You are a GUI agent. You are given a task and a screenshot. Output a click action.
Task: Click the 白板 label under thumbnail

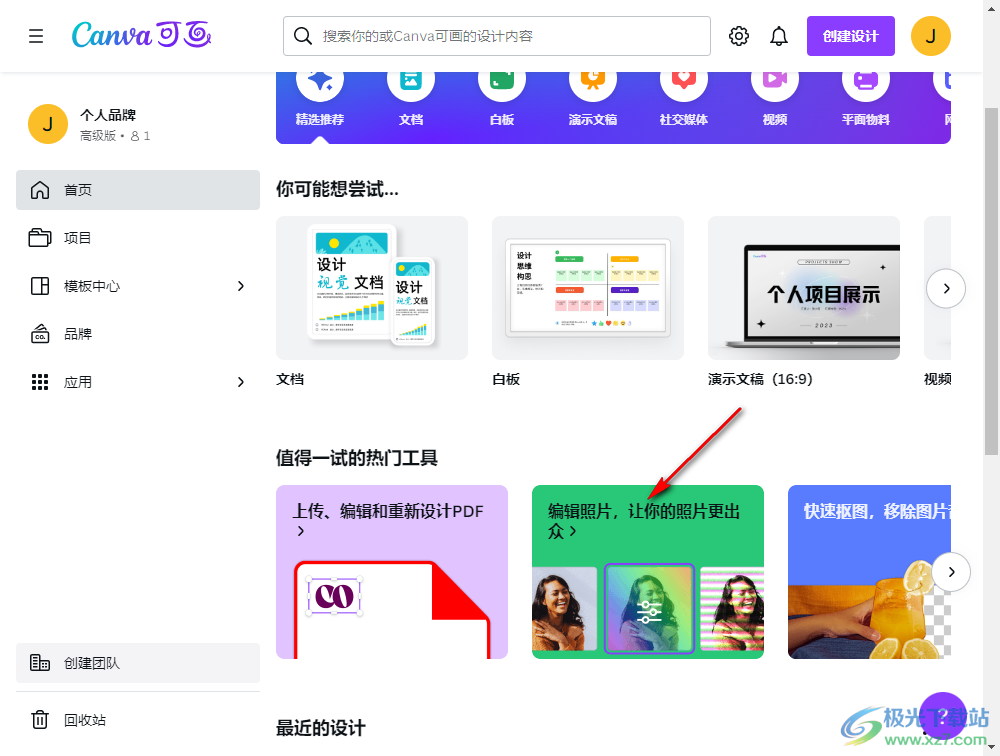pyautogui.click(x=506, y=379)
